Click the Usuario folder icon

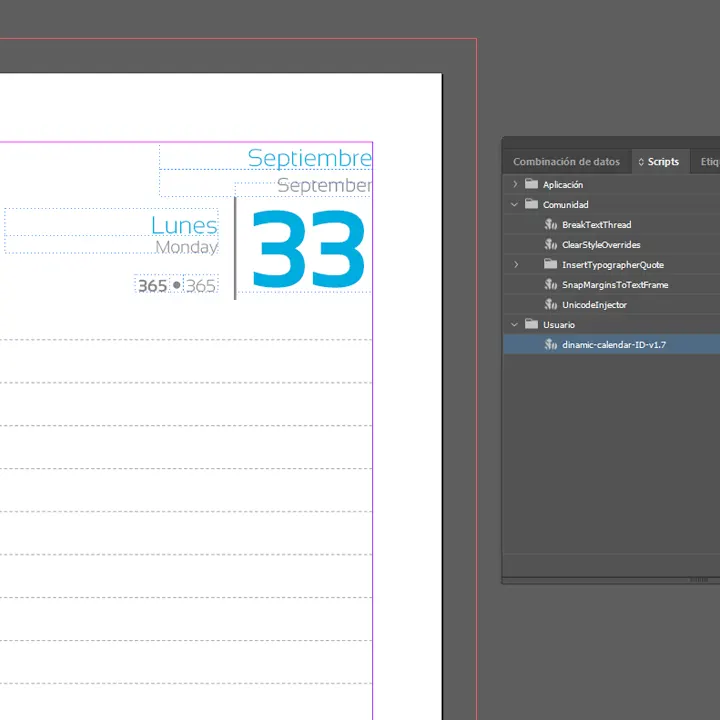coord(532,325)
